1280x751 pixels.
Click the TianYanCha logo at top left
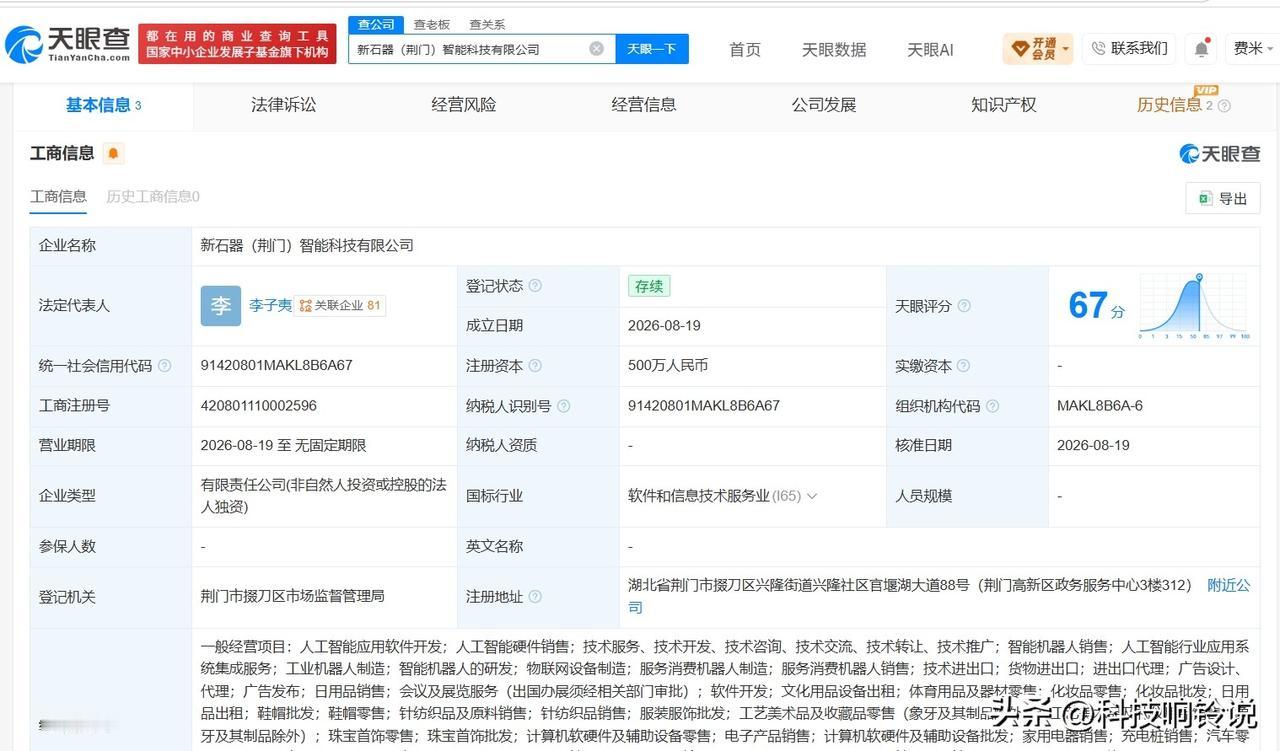(x=68, y=44)
